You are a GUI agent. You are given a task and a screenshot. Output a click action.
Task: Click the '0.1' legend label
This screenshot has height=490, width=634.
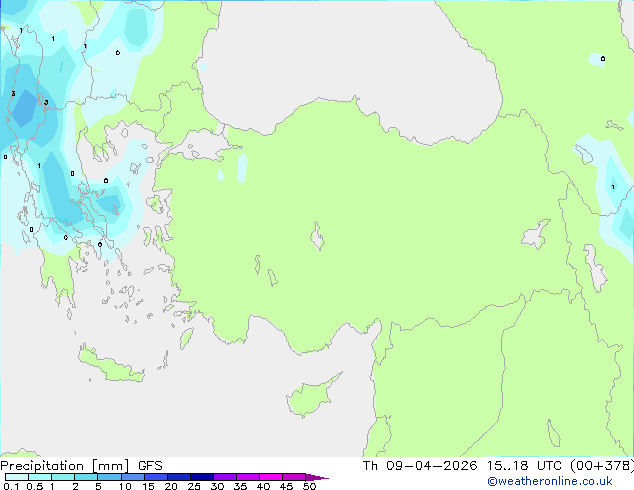click(x=11, y=486)
